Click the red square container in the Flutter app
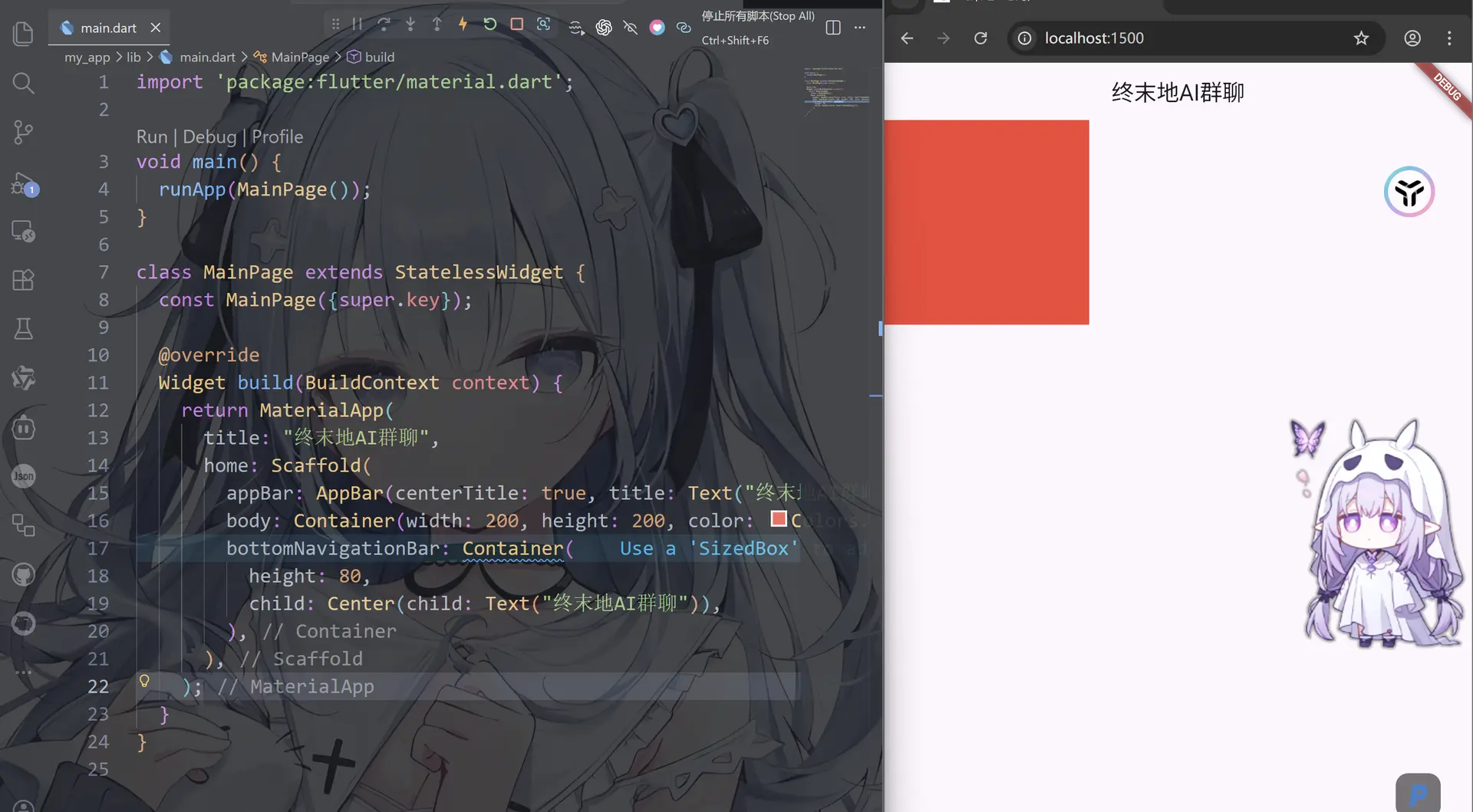1473x812 pixels. point(987,222)
